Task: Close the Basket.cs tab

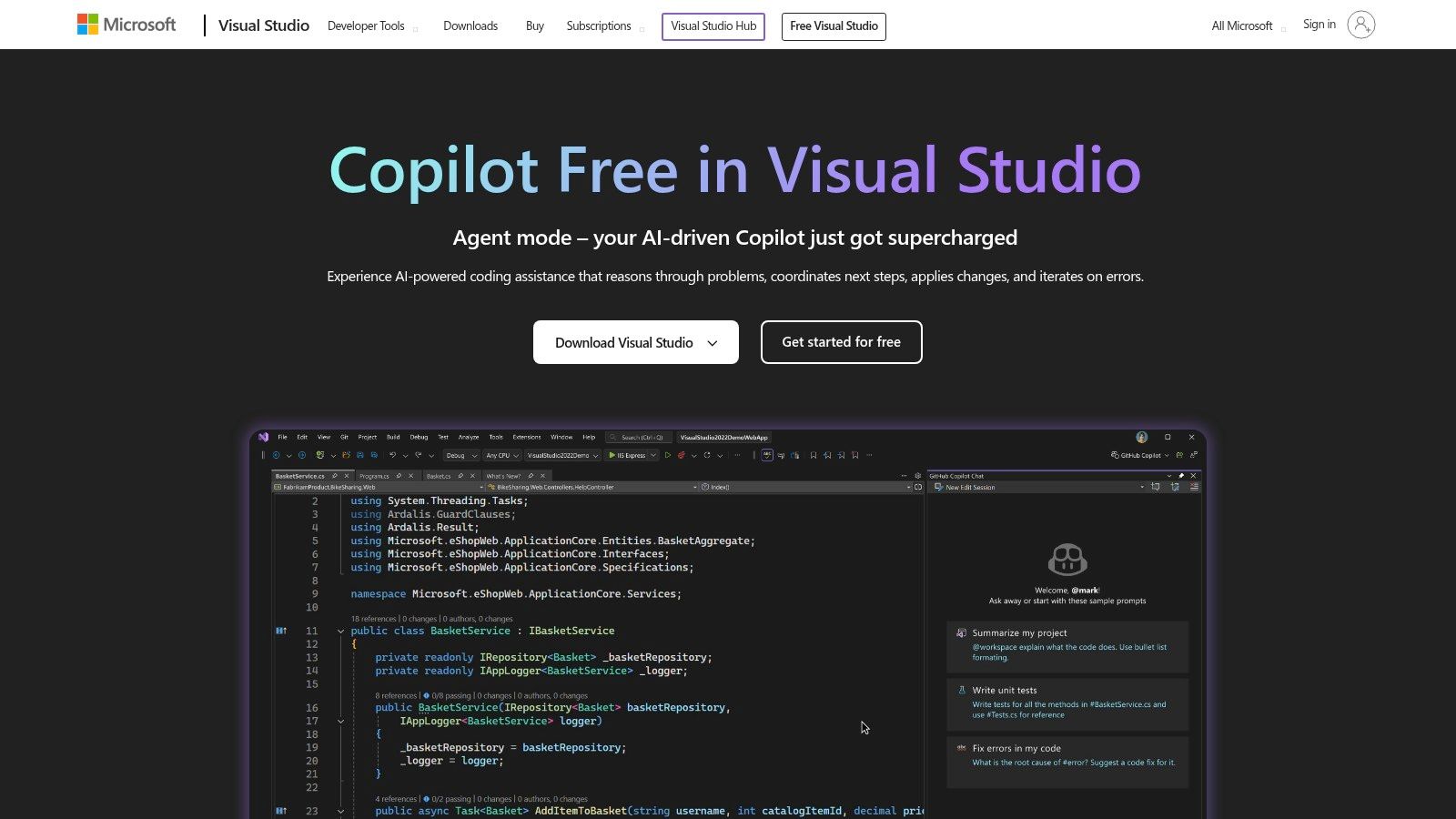Action: 472,476
